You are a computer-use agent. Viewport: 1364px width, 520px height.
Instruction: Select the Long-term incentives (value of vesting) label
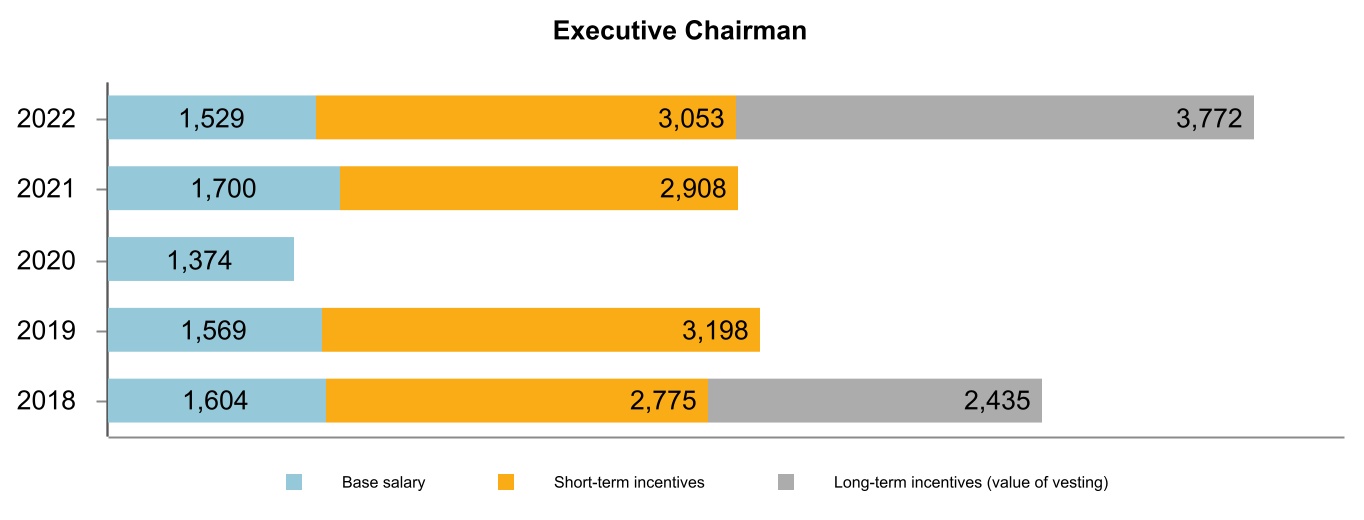[971, 483]
